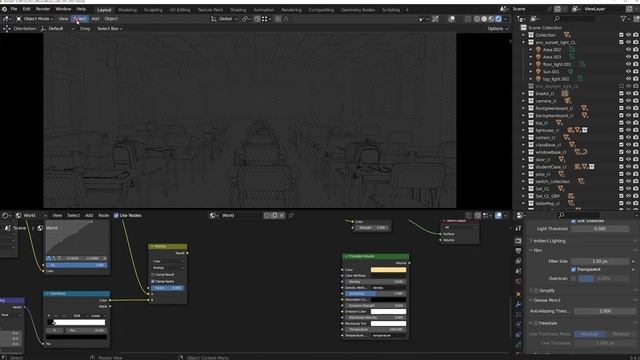Disable render camera icon for Sun.001

click(636, 71)
